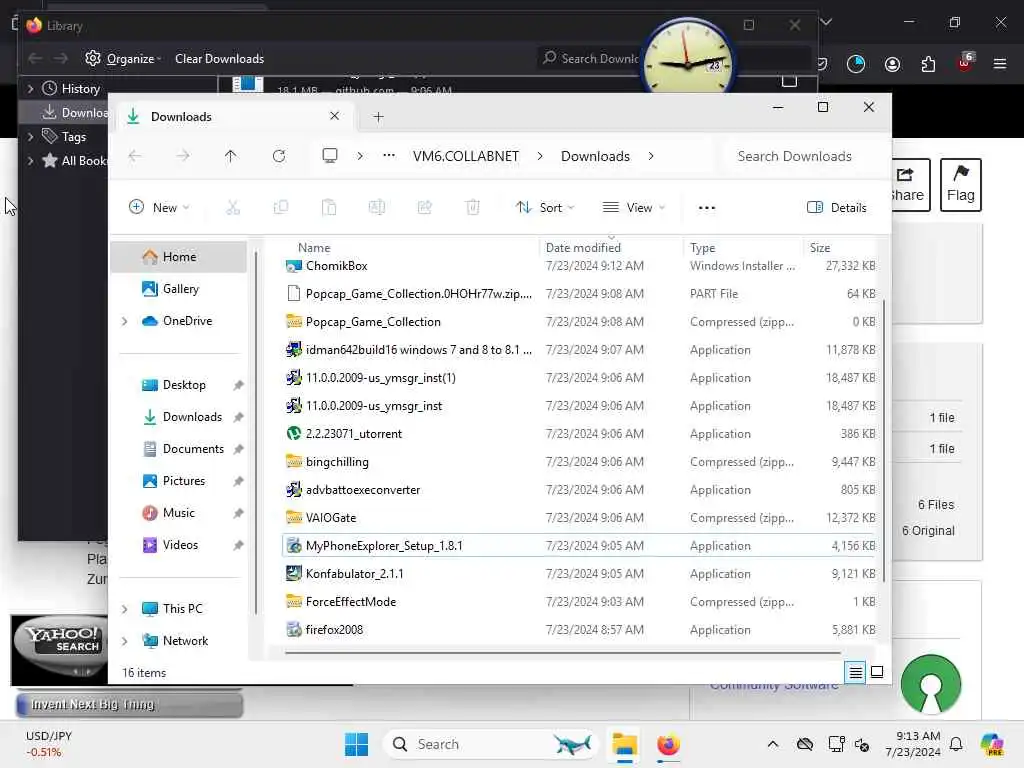Open Firefox extensions puzzle icon

tap(928, 64)
